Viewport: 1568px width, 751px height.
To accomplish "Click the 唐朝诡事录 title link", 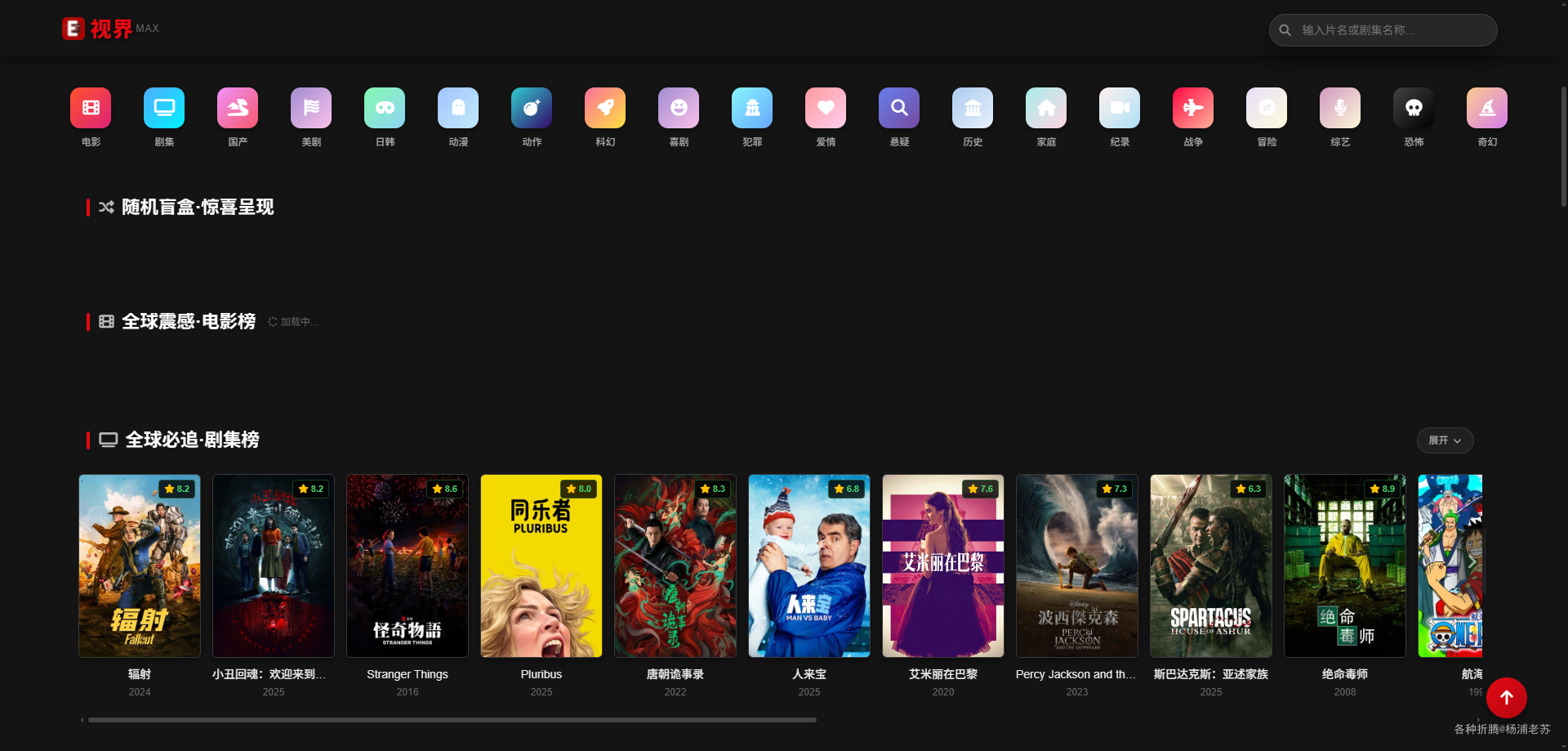I will (x=675, y=674).
